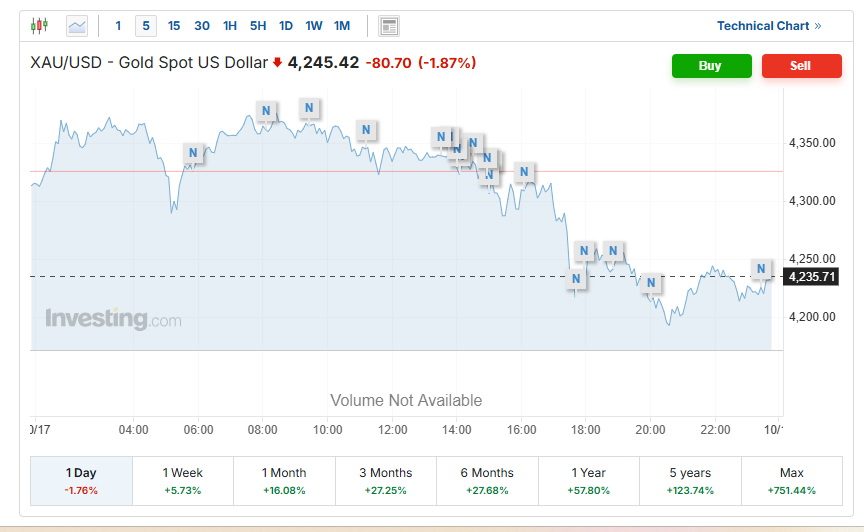
Task: Open the news marker near 08:00
Action: tap(266, 110)
